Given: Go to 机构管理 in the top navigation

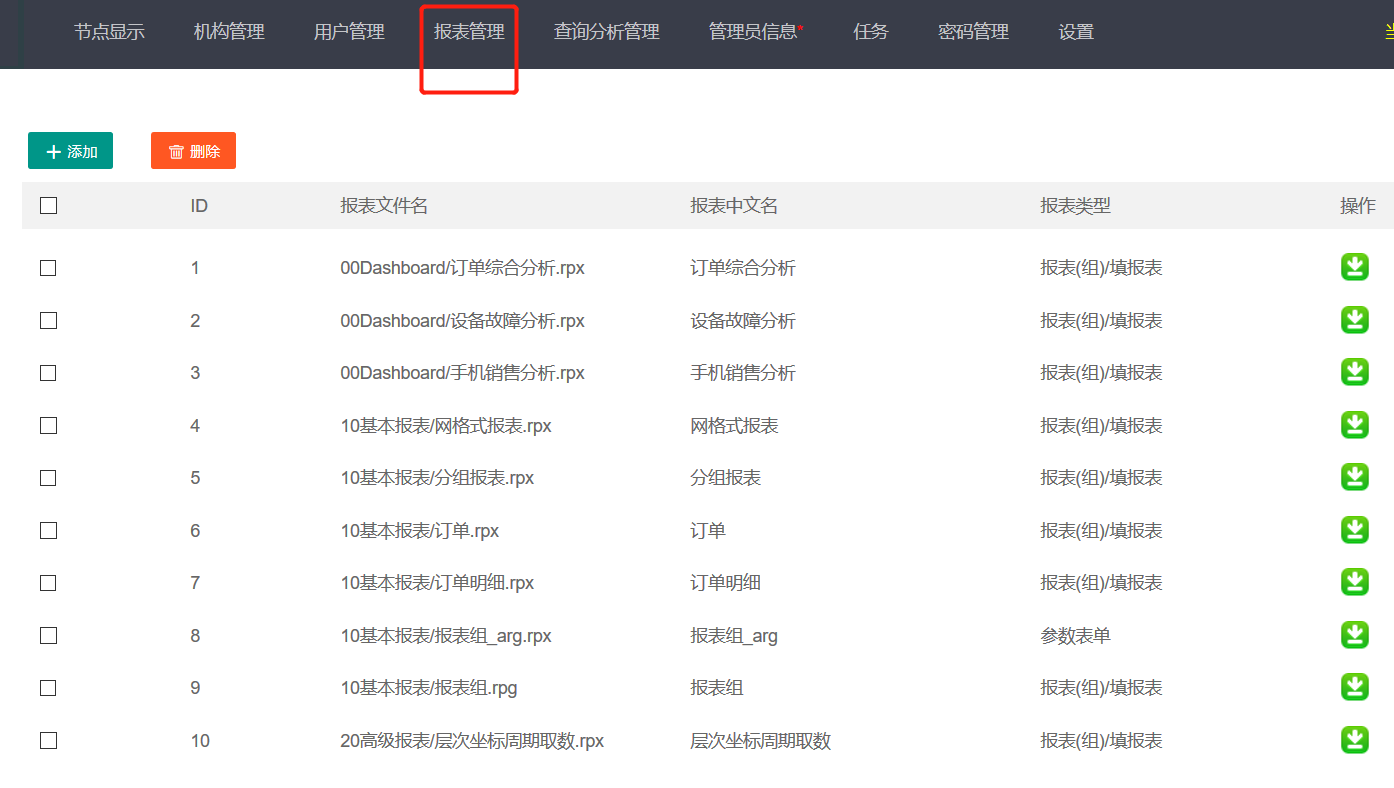Looking at the screenshot, I should click(229, 32).
